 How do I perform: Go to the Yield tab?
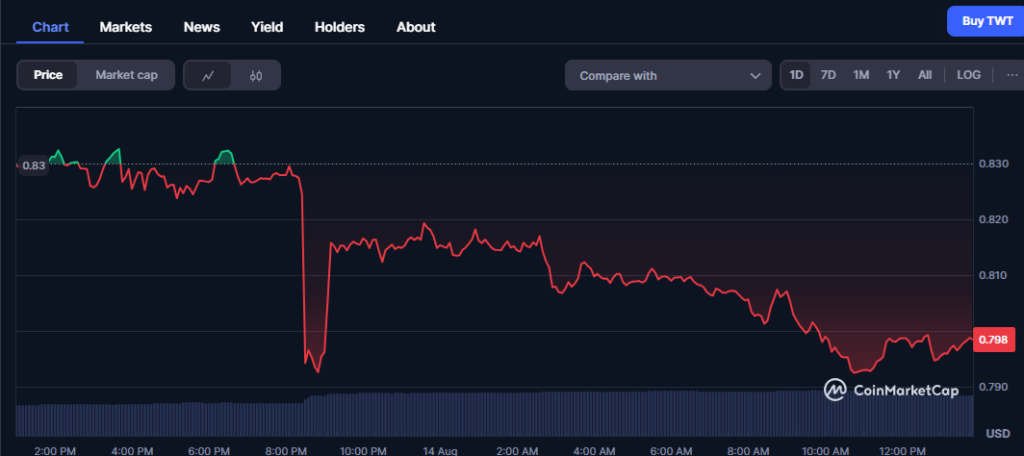[x=267, y=27]
